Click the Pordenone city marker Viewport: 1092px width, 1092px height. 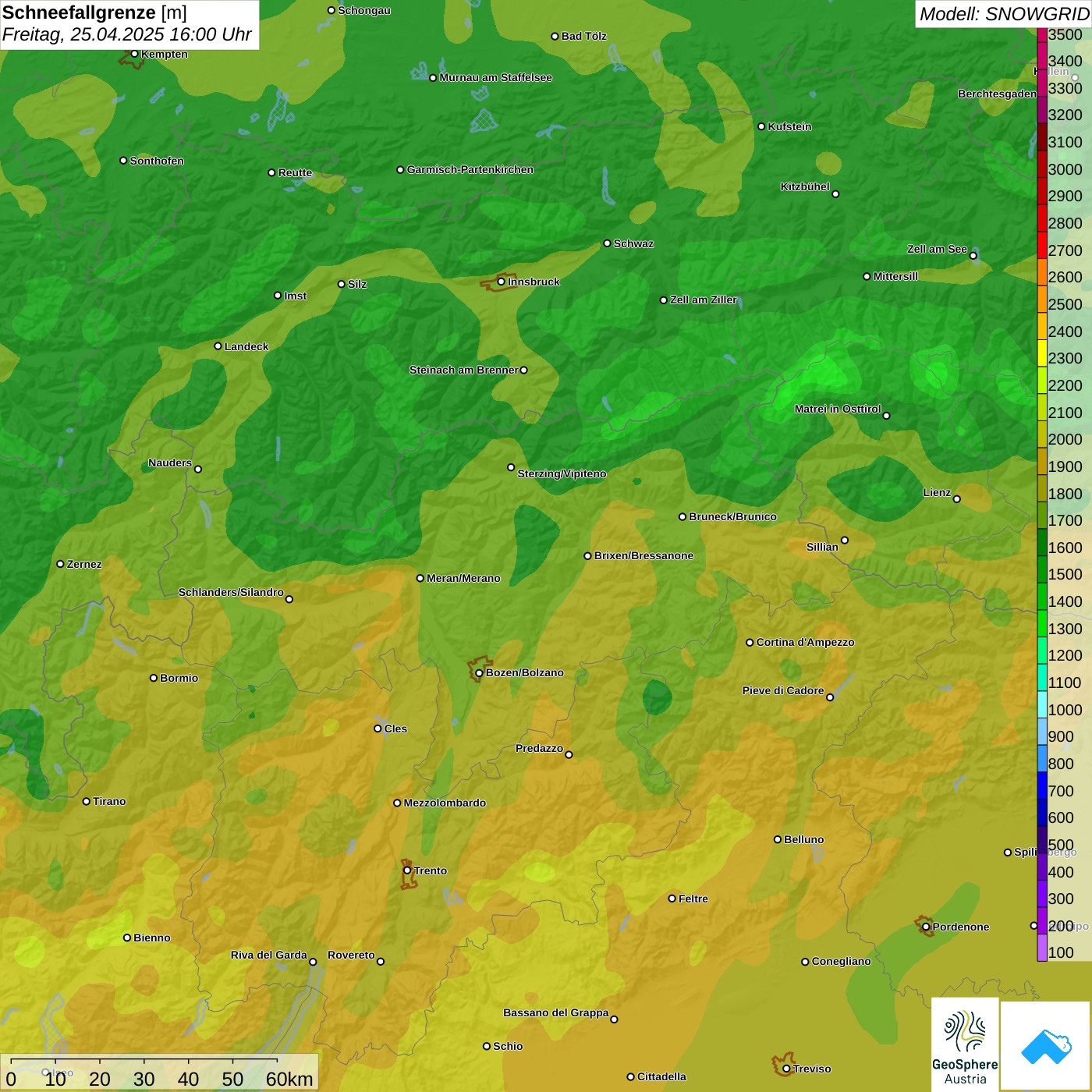(x=926, y=927)
